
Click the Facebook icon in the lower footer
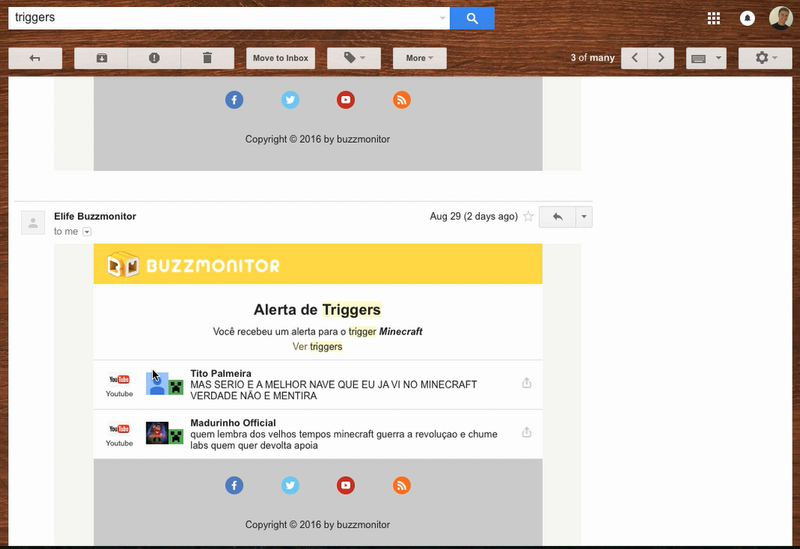pyautogui.click(x=234, y=485)
